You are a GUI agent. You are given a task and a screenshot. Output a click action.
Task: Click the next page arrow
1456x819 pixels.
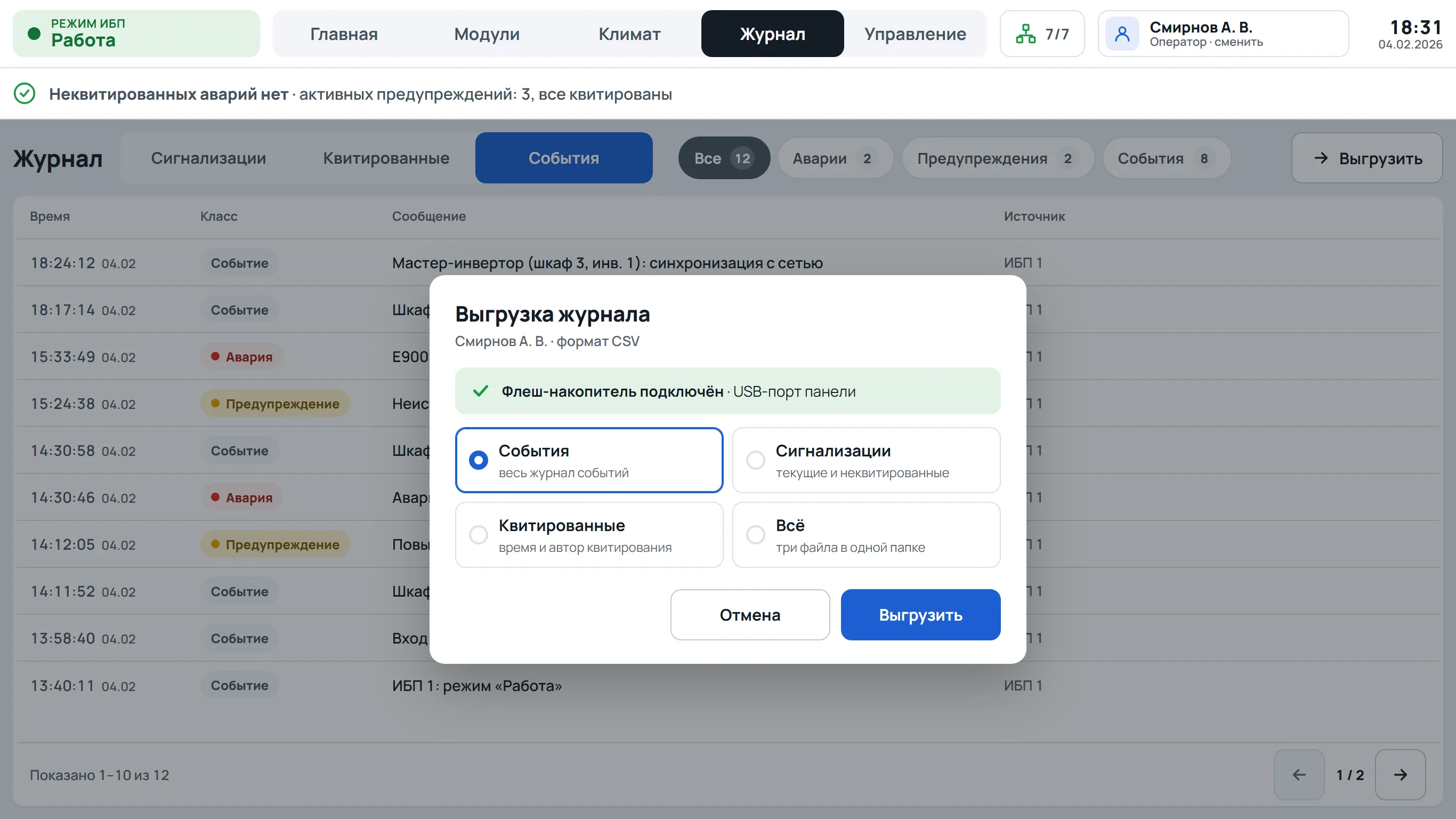click(x=1400, y=774)
